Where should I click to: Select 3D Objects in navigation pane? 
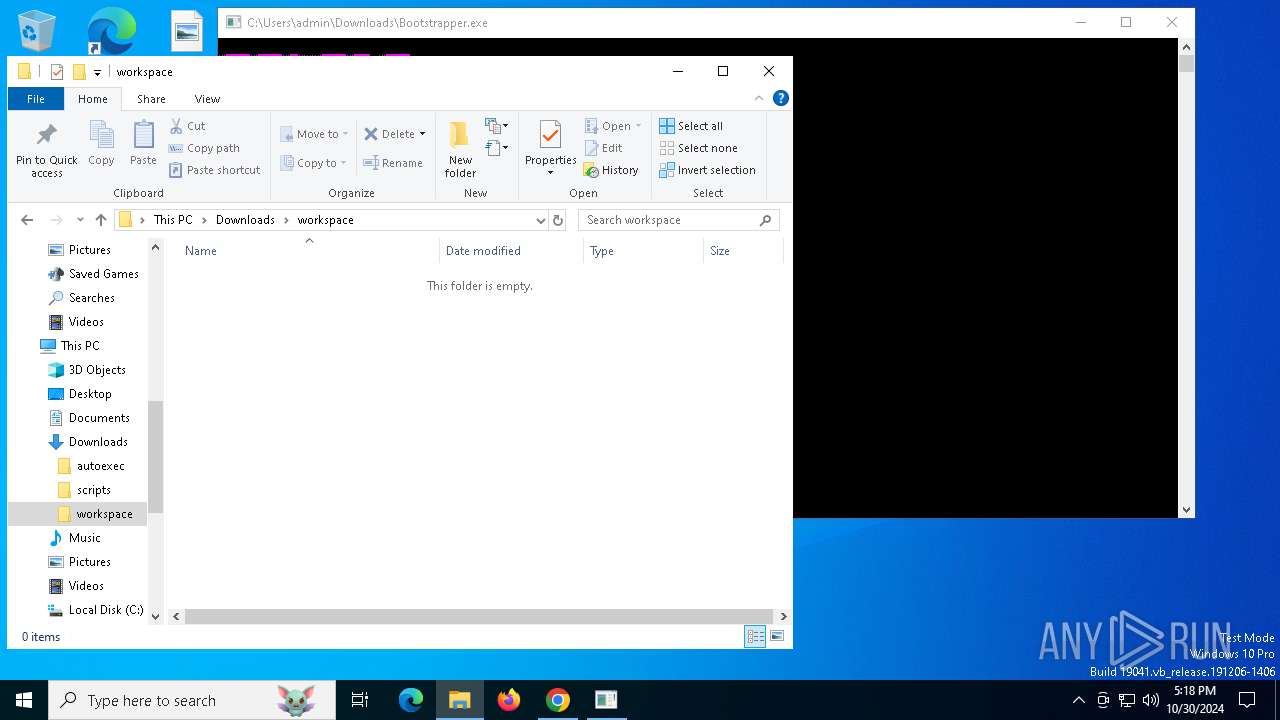click(97, 370)
